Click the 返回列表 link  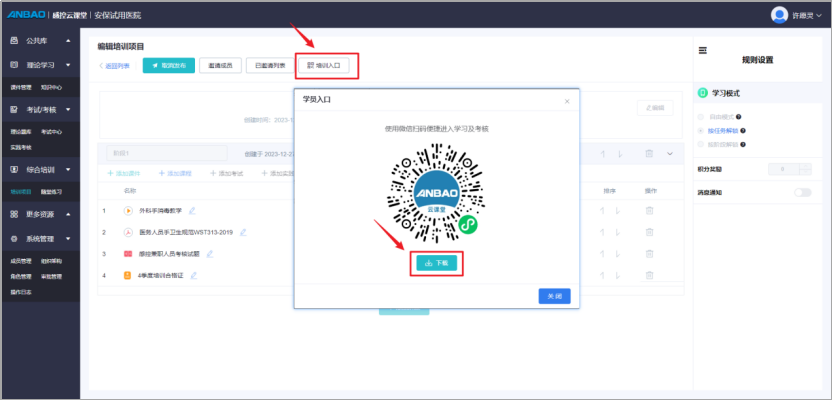(114, 66)
